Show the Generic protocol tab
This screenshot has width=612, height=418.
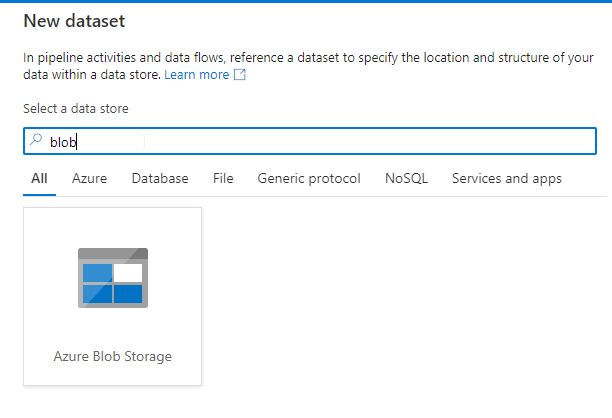coord(309,179)
